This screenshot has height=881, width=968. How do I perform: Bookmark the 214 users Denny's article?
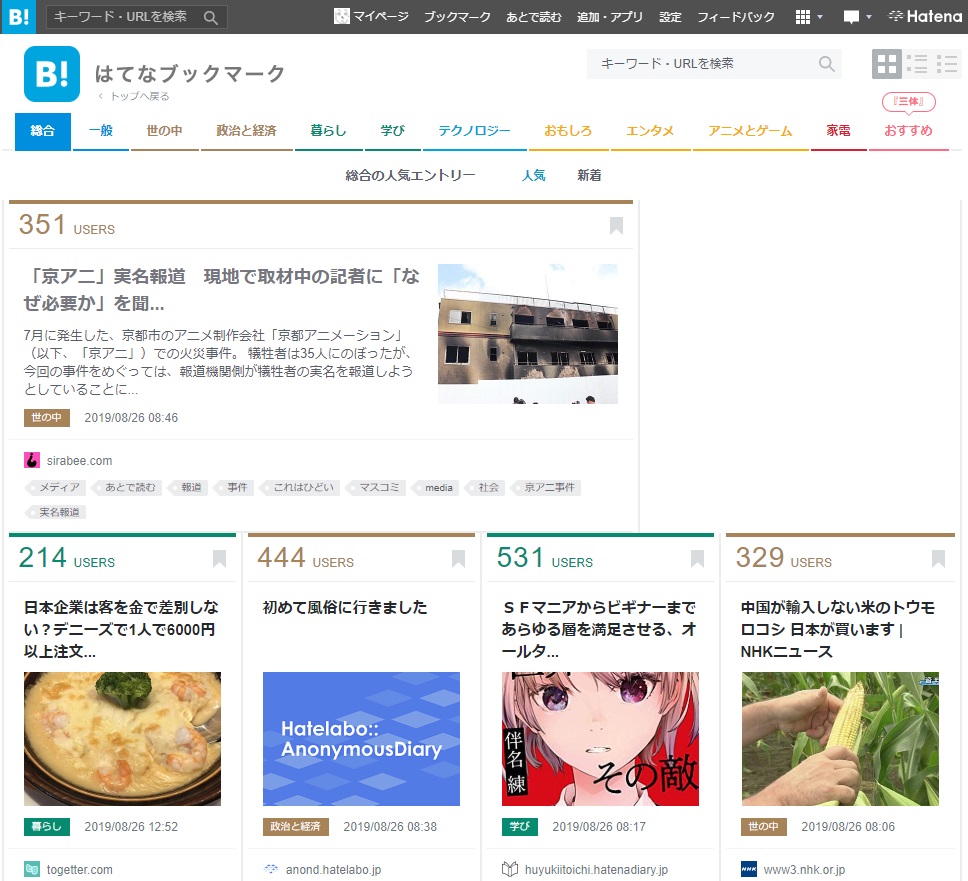[x=219, y=558]
